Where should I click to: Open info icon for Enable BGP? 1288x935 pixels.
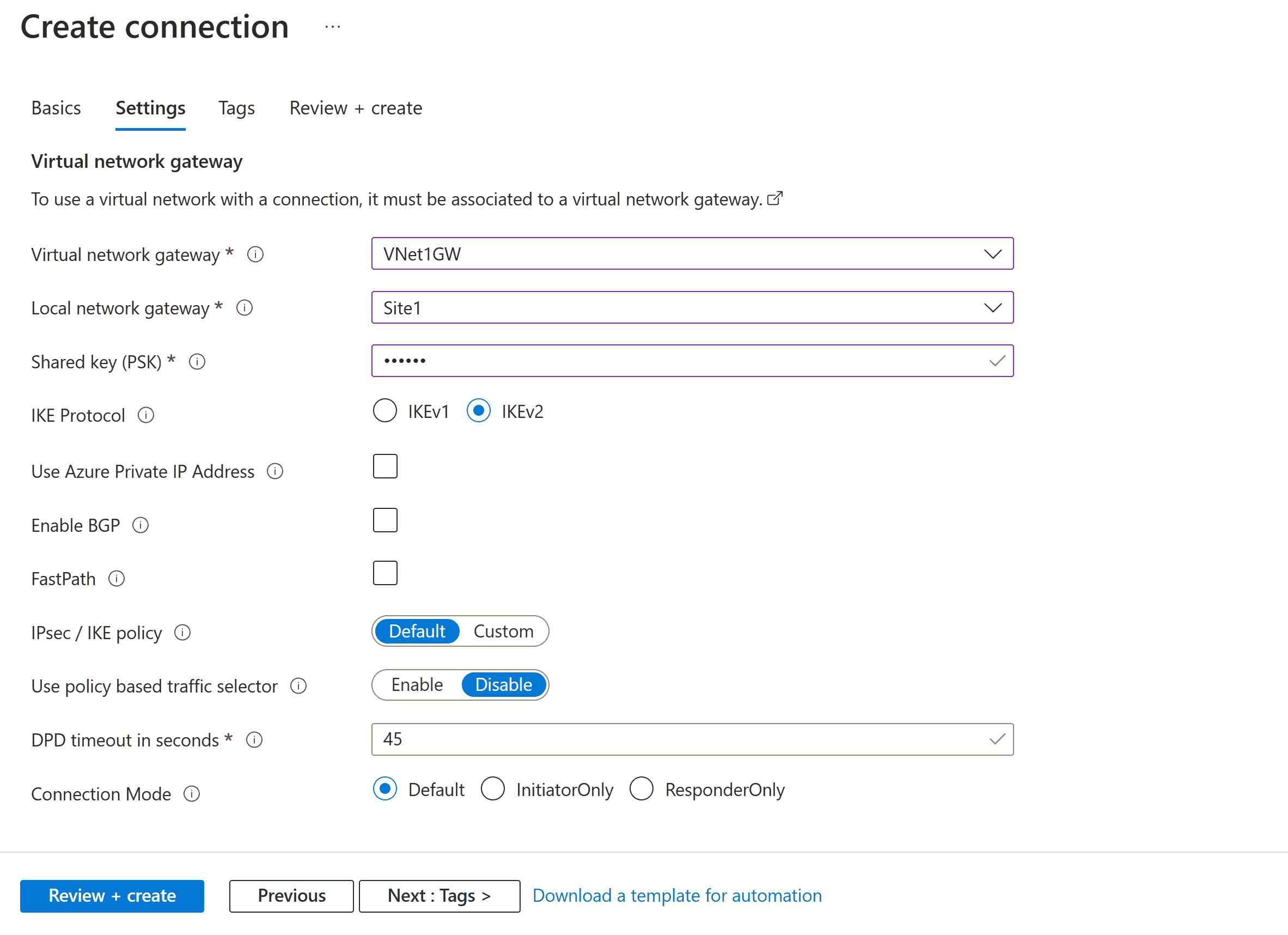click(x=140, y=525)
